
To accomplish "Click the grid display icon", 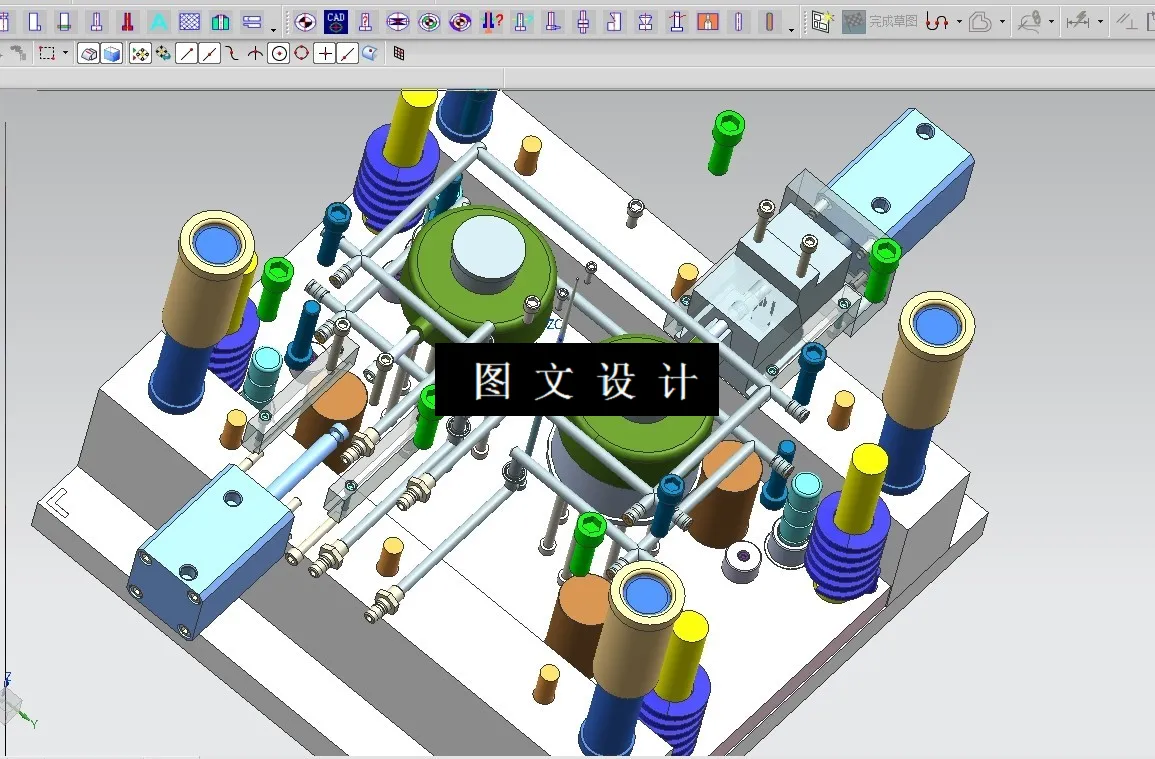I will point(398,52).
